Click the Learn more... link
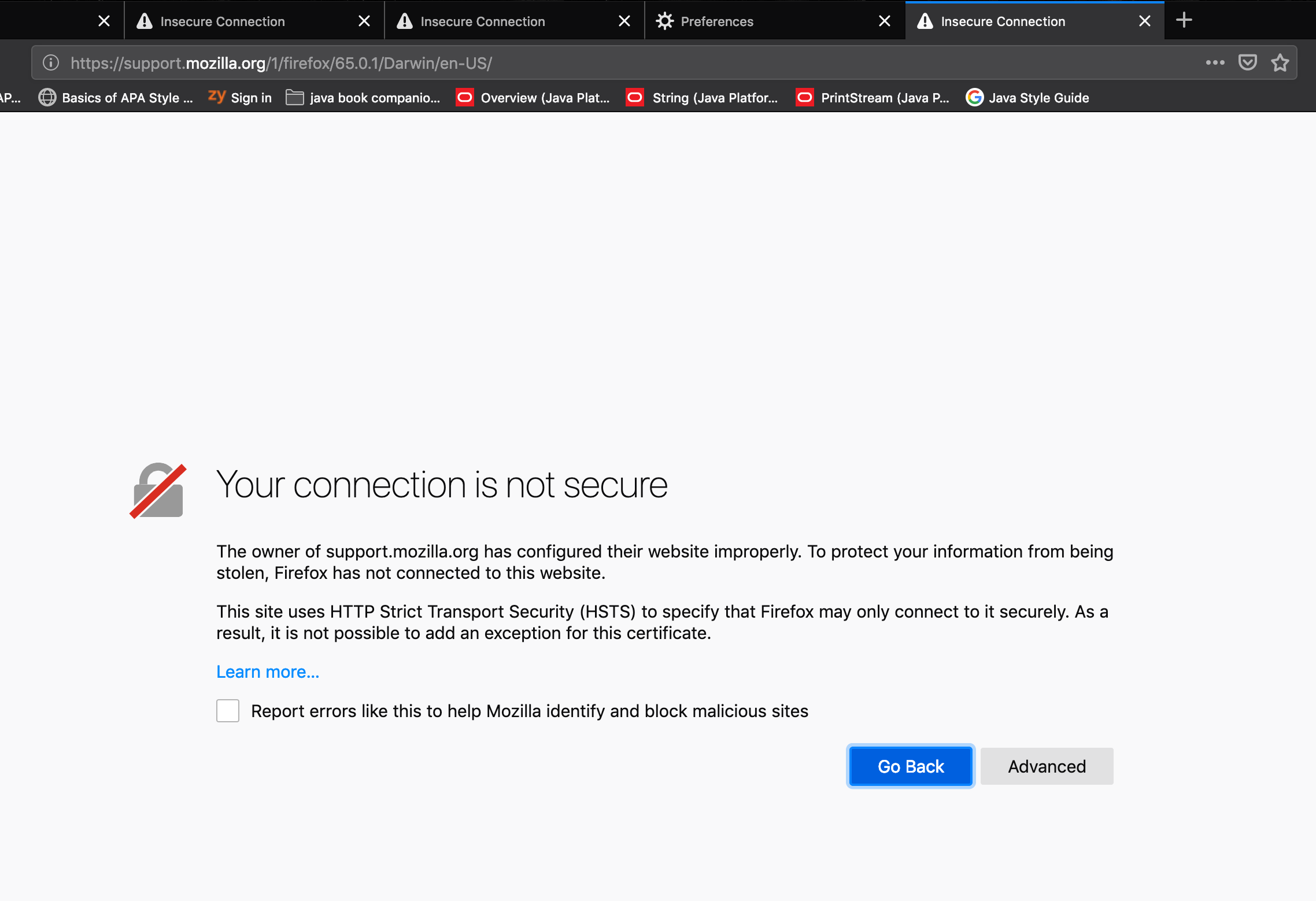Screen dimensions: 1316x901 click(268, 671)
